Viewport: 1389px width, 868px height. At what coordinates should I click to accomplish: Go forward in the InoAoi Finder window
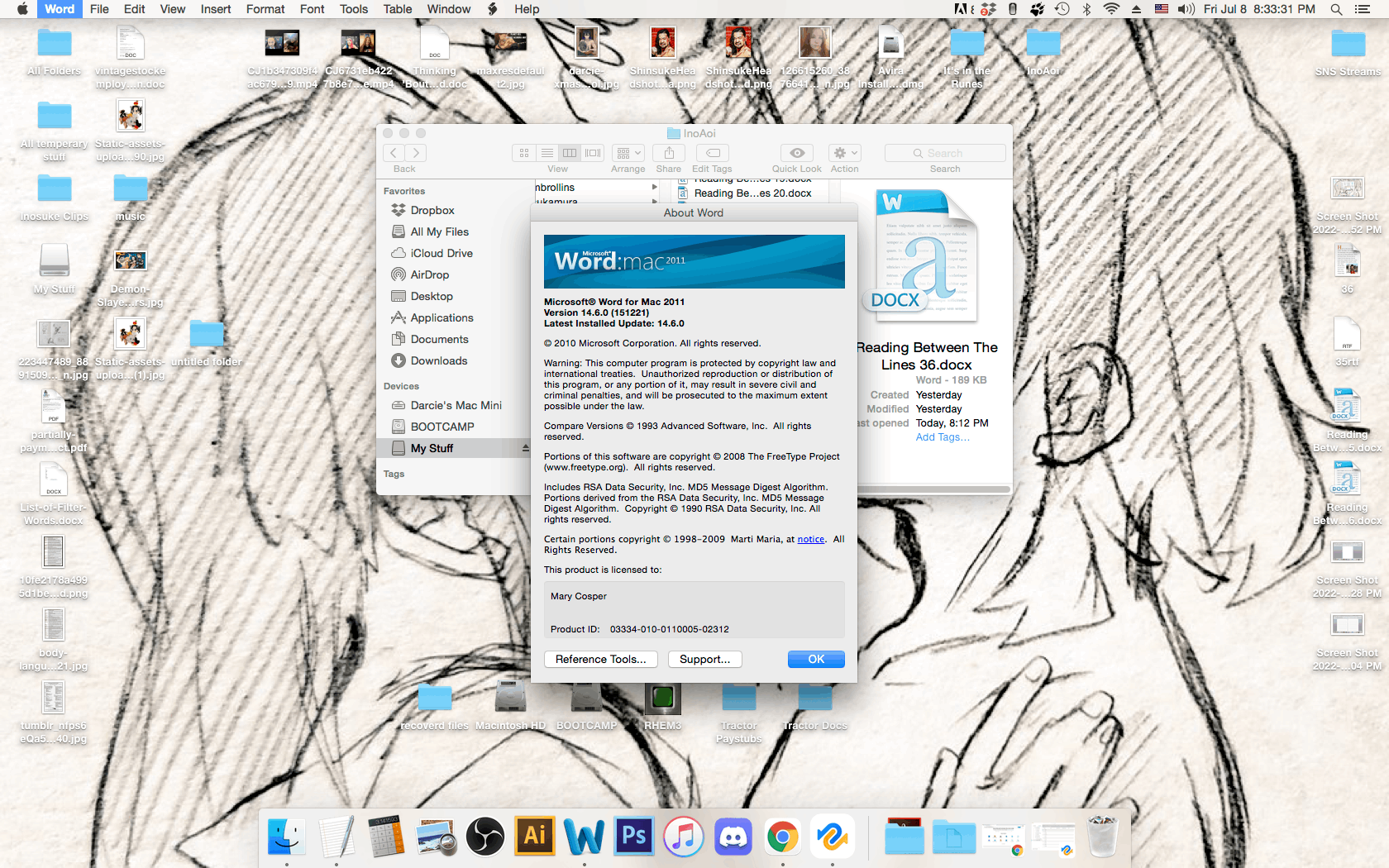click(x=416, y=153)
